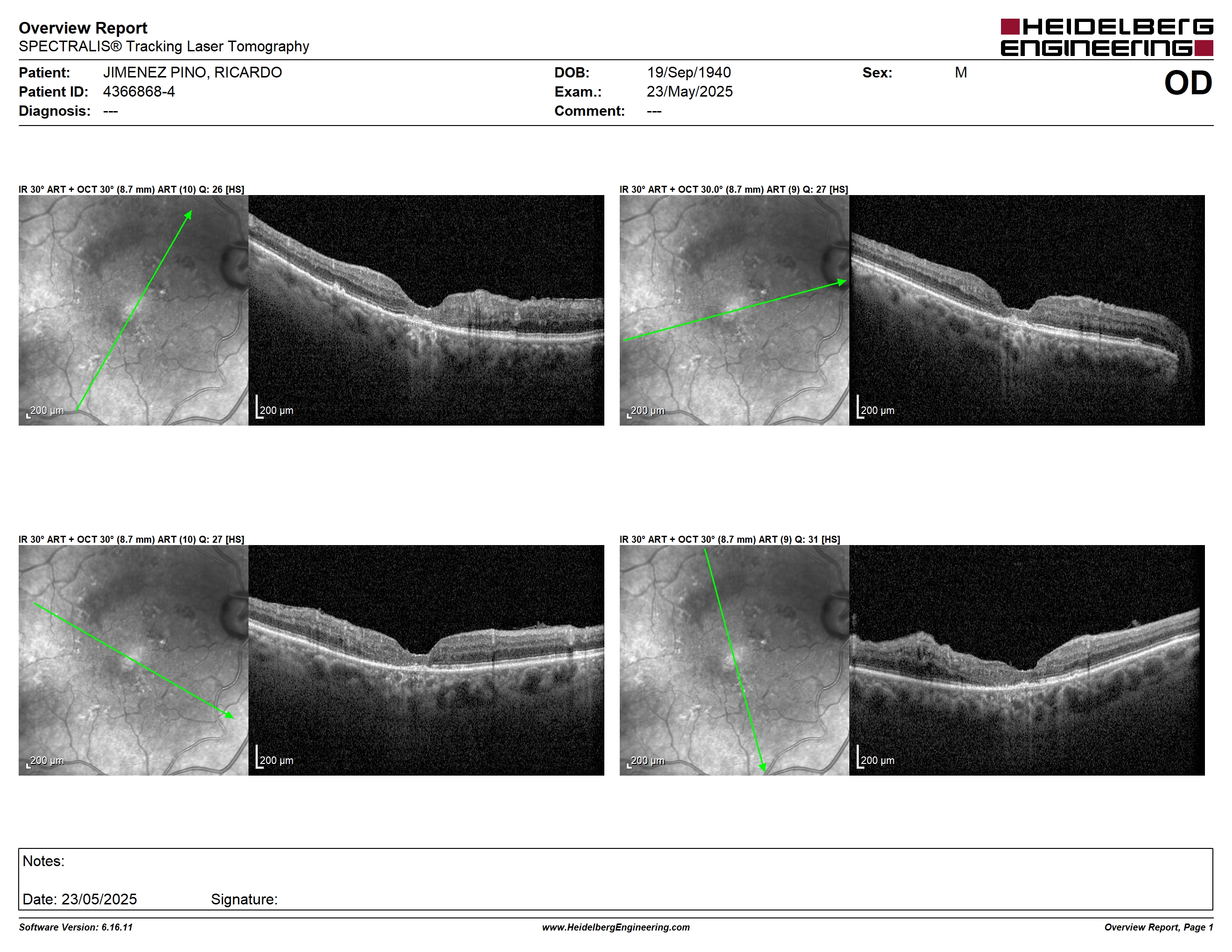Click the bottom-left IR fundus thumbnail

point(133,660)
